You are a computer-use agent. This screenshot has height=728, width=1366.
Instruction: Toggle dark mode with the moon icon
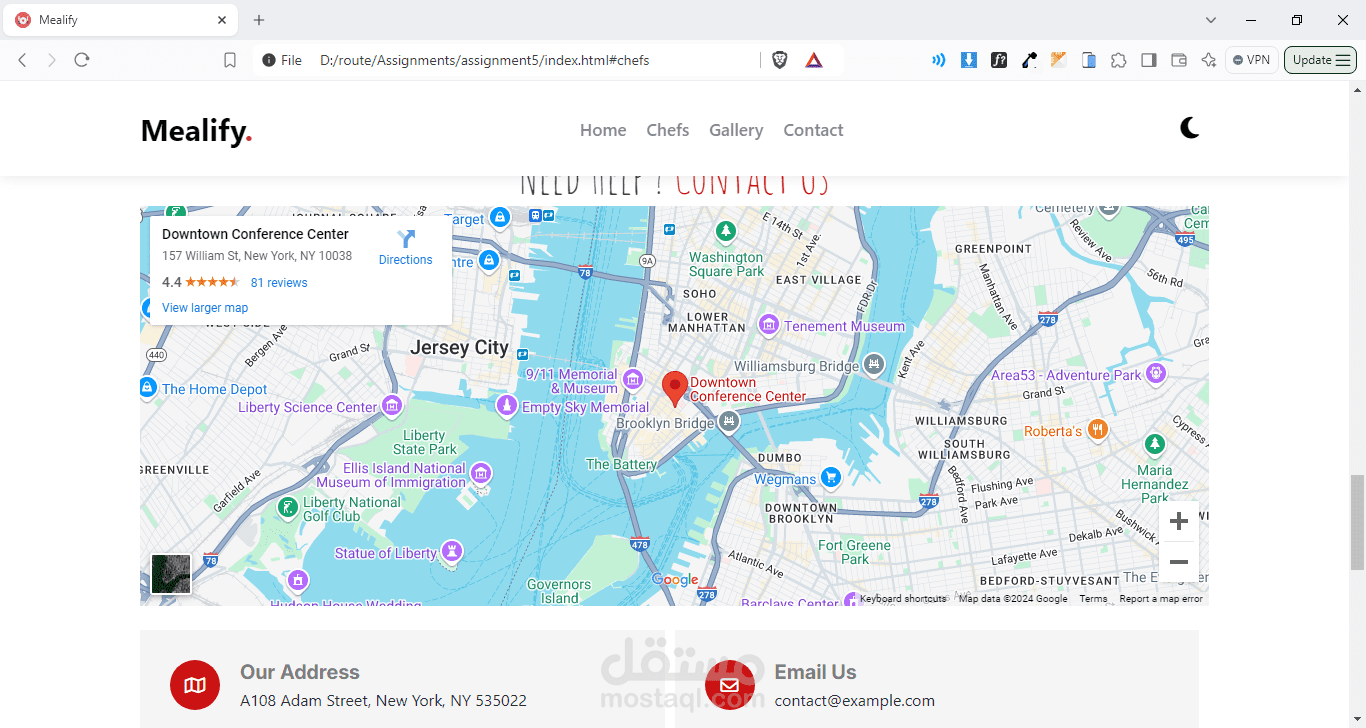pos(1189,128)
